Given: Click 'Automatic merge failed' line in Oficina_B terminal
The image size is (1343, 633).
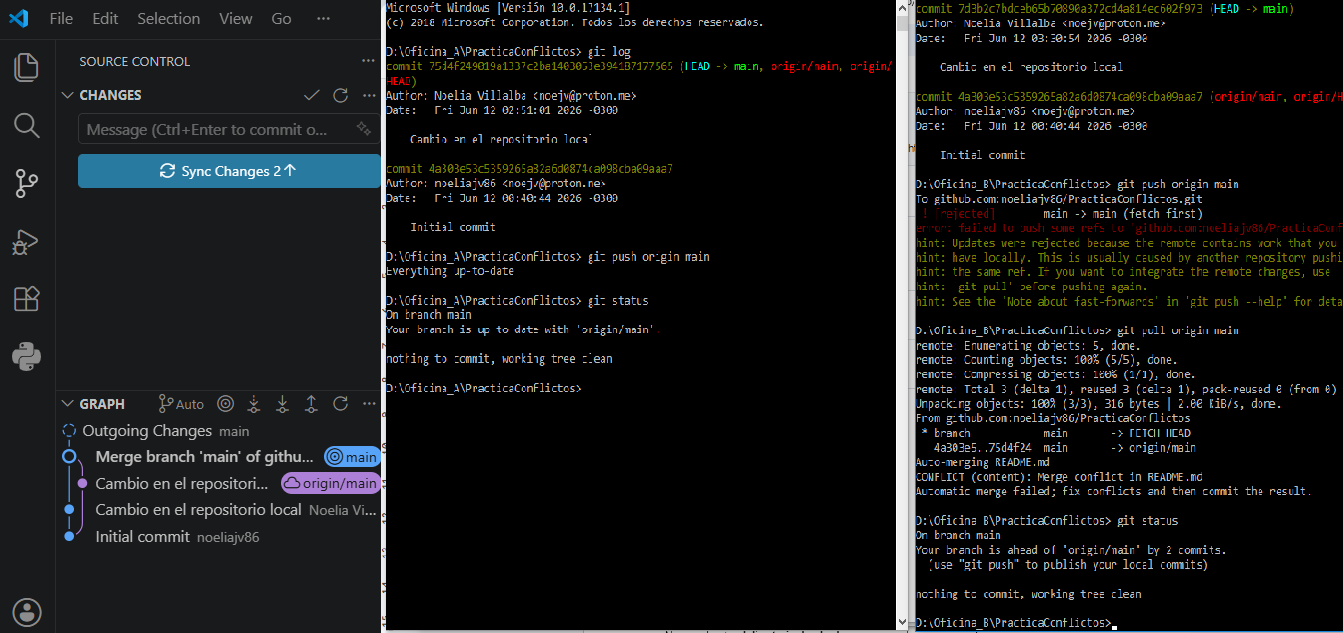Looking at the screenshot, I should [1113, 491].
